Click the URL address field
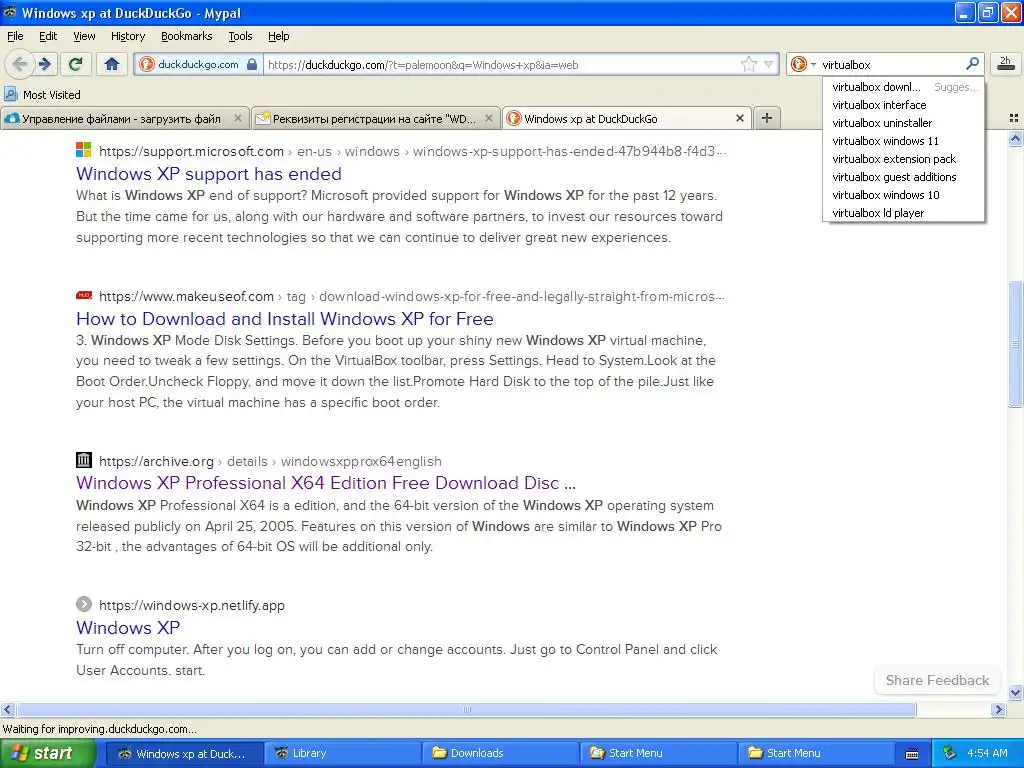1024x768 pixels. click(x=500, y=65)
